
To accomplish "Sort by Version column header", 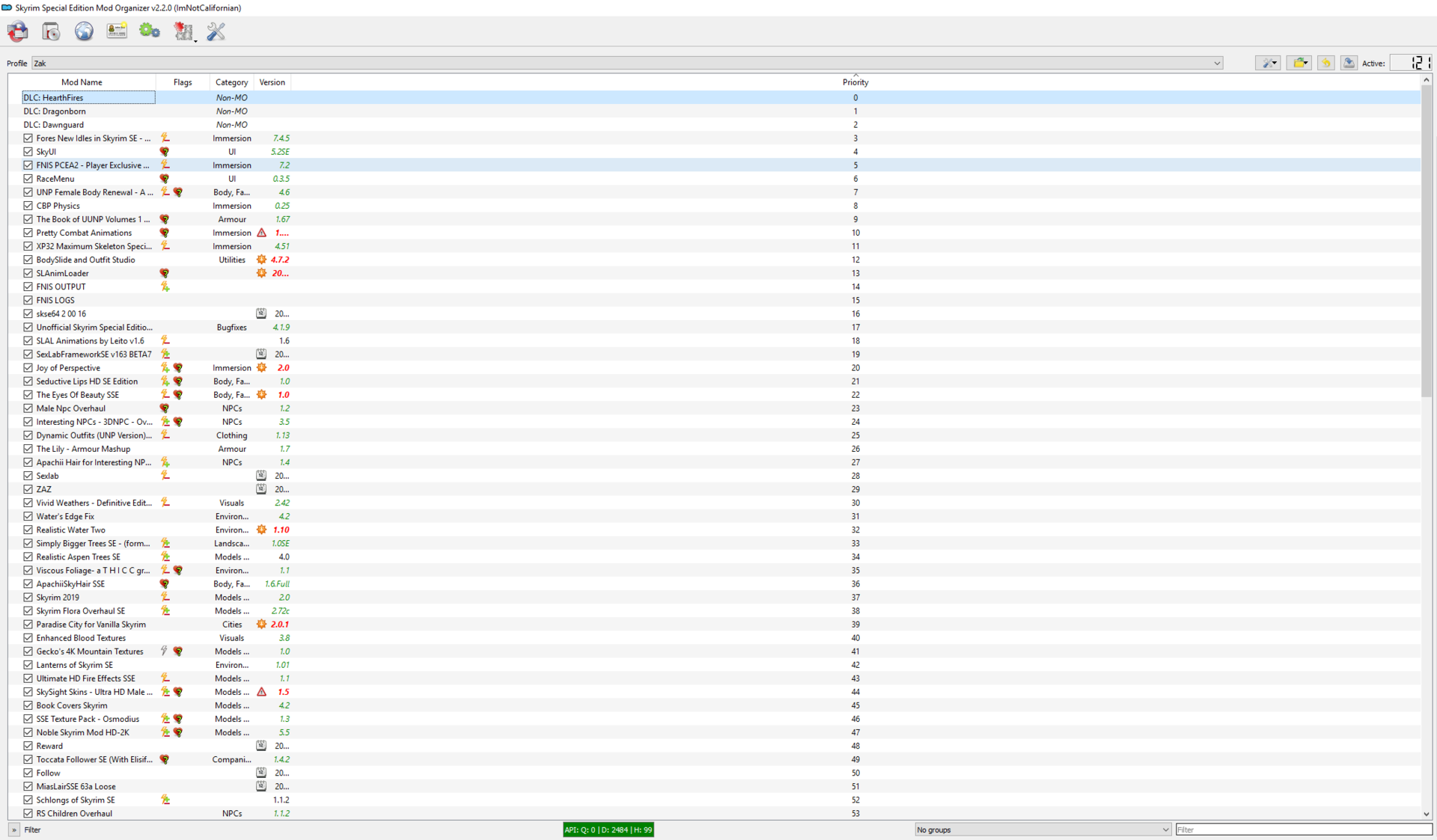I will 272,82.
